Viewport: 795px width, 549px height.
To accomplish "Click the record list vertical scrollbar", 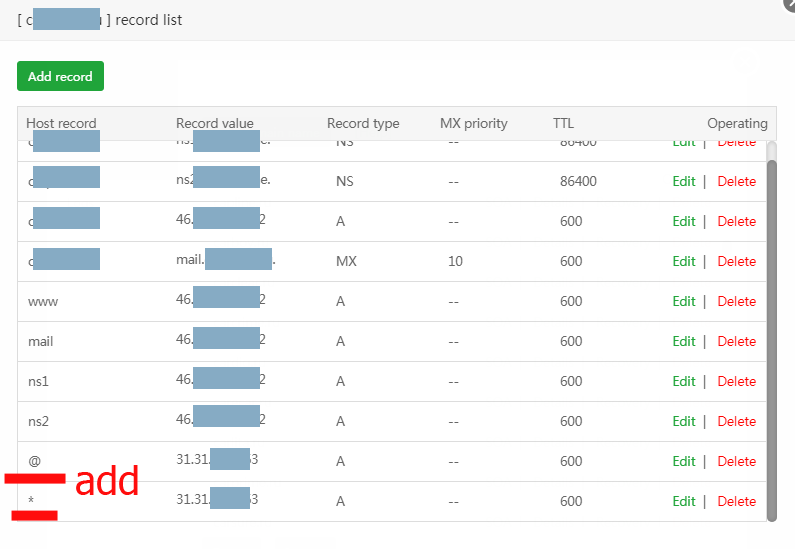I will [771, 330].
